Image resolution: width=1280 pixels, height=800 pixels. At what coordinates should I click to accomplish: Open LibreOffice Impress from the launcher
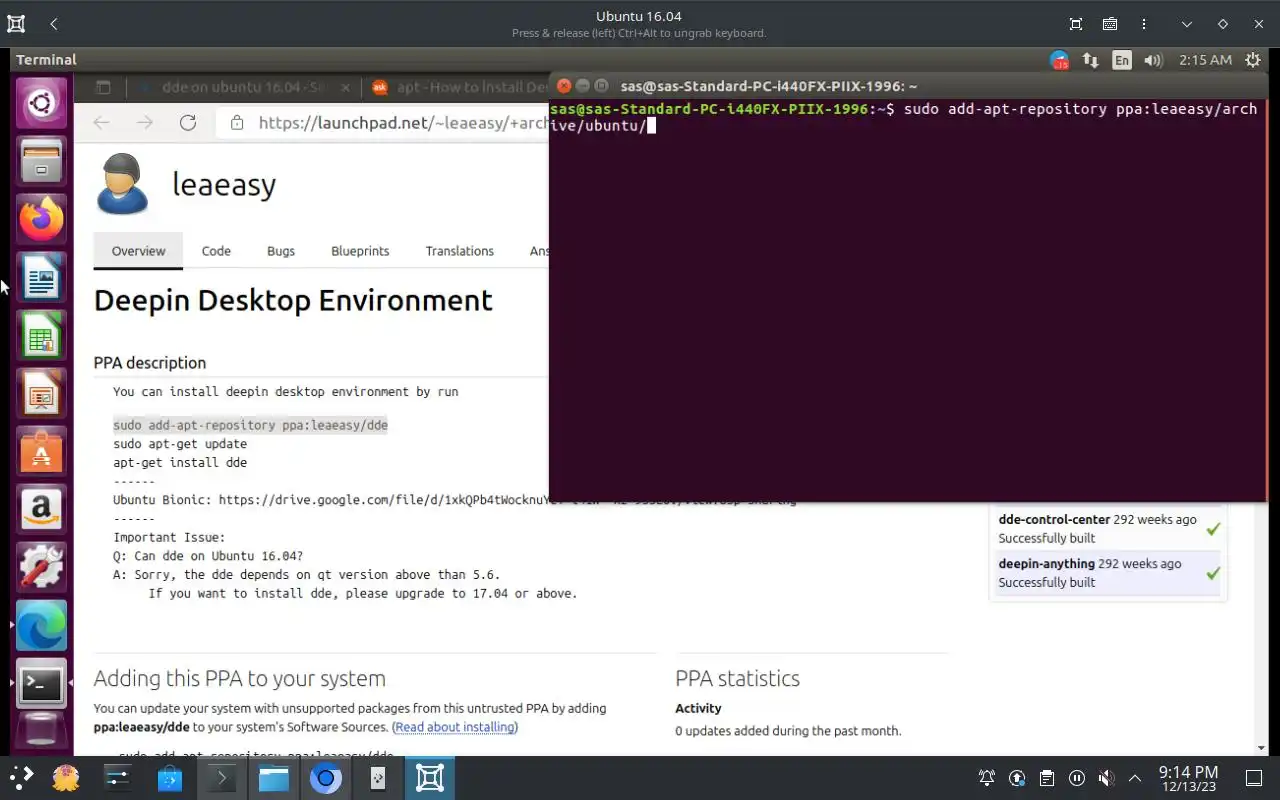(41, 393)
